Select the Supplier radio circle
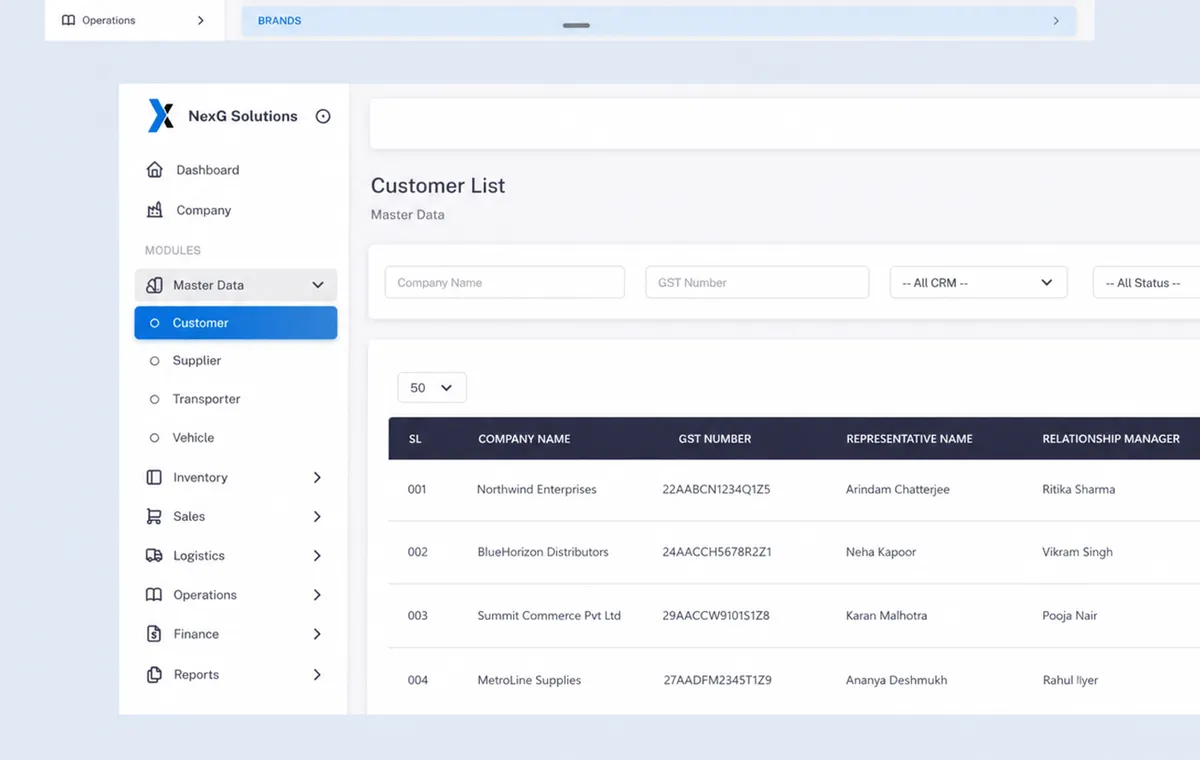 [154, 361]
